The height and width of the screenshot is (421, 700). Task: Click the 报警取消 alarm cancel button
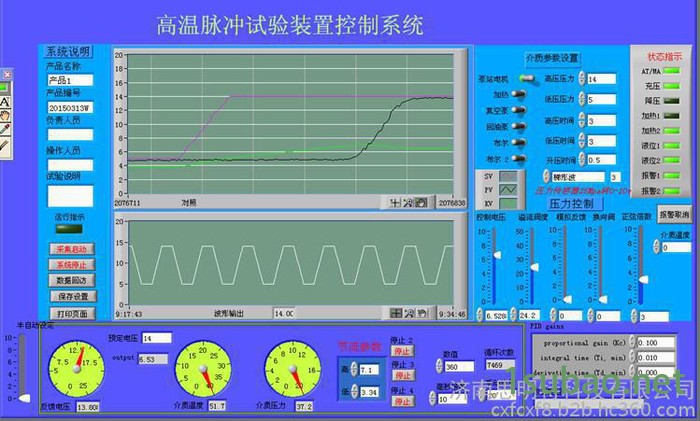(674, 215)
